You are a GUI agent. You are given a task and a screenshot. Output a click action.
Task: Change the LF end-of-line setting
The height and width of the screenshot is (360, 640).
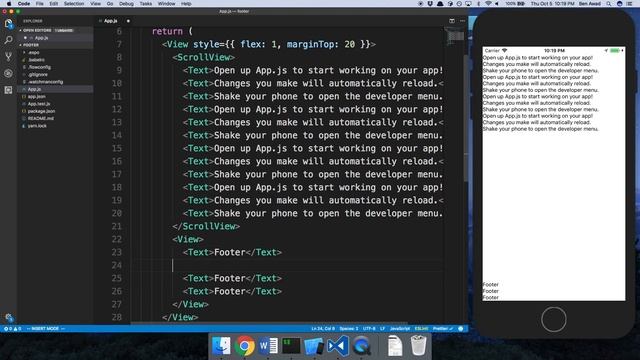click(x=382, y=329)
